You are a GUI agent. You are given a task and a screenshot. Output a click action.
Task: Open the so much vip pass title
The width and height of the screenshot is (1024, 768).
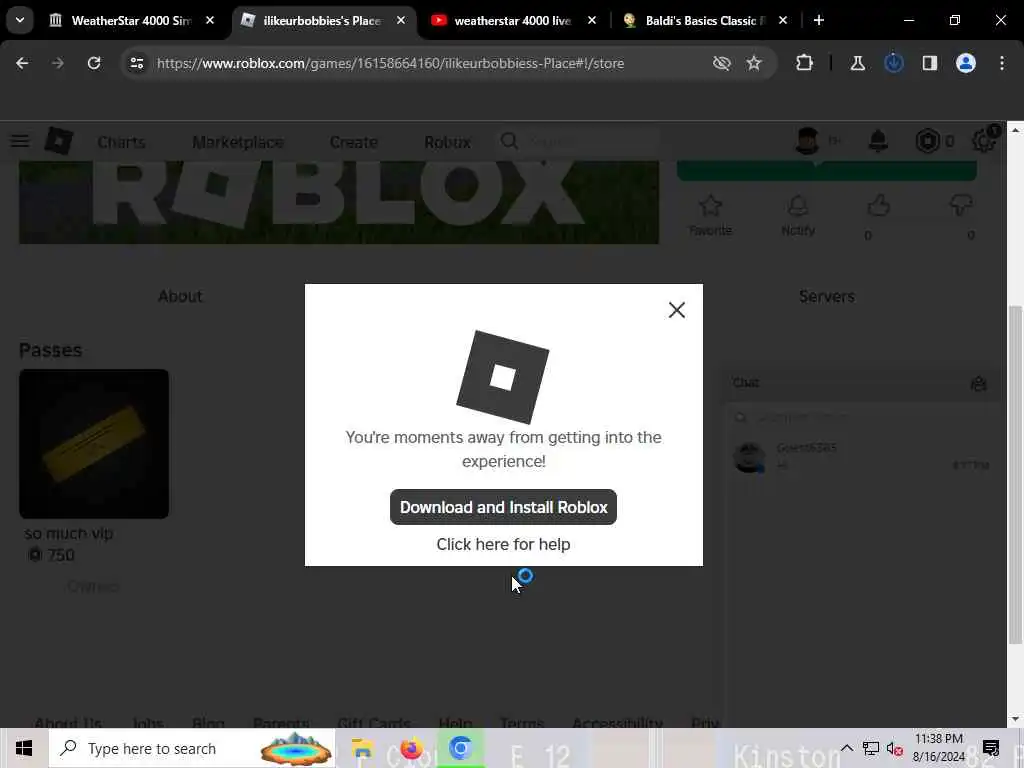click(x=69, y=534)
